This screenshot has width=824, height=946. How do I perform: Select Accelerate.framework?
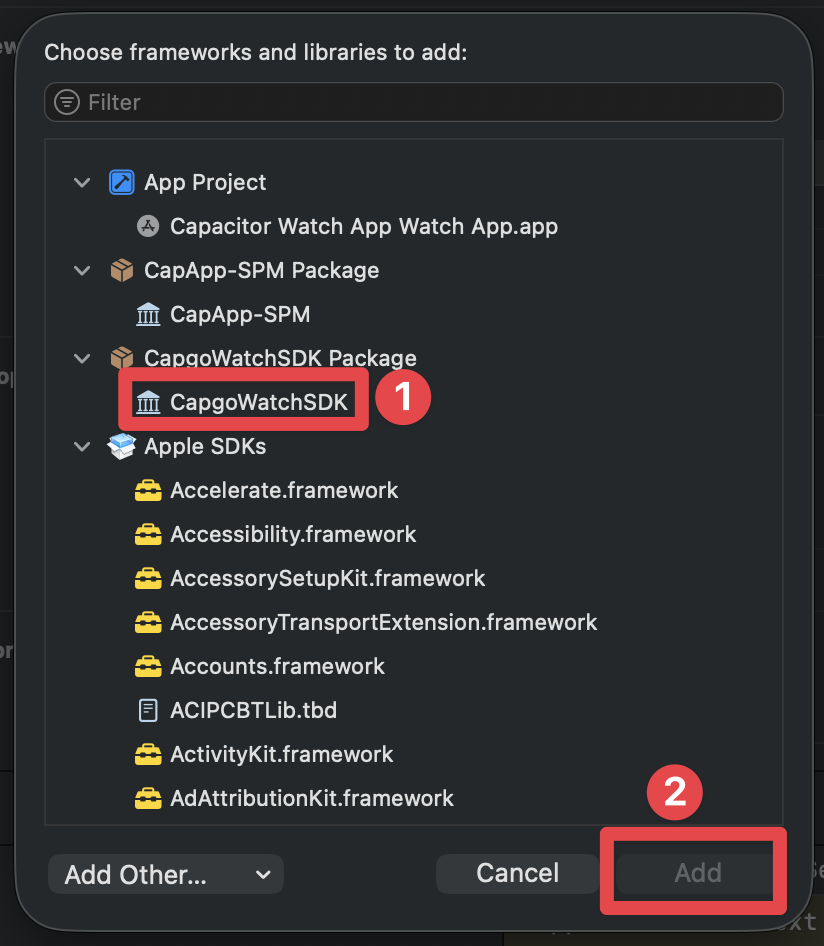[284, 490]
